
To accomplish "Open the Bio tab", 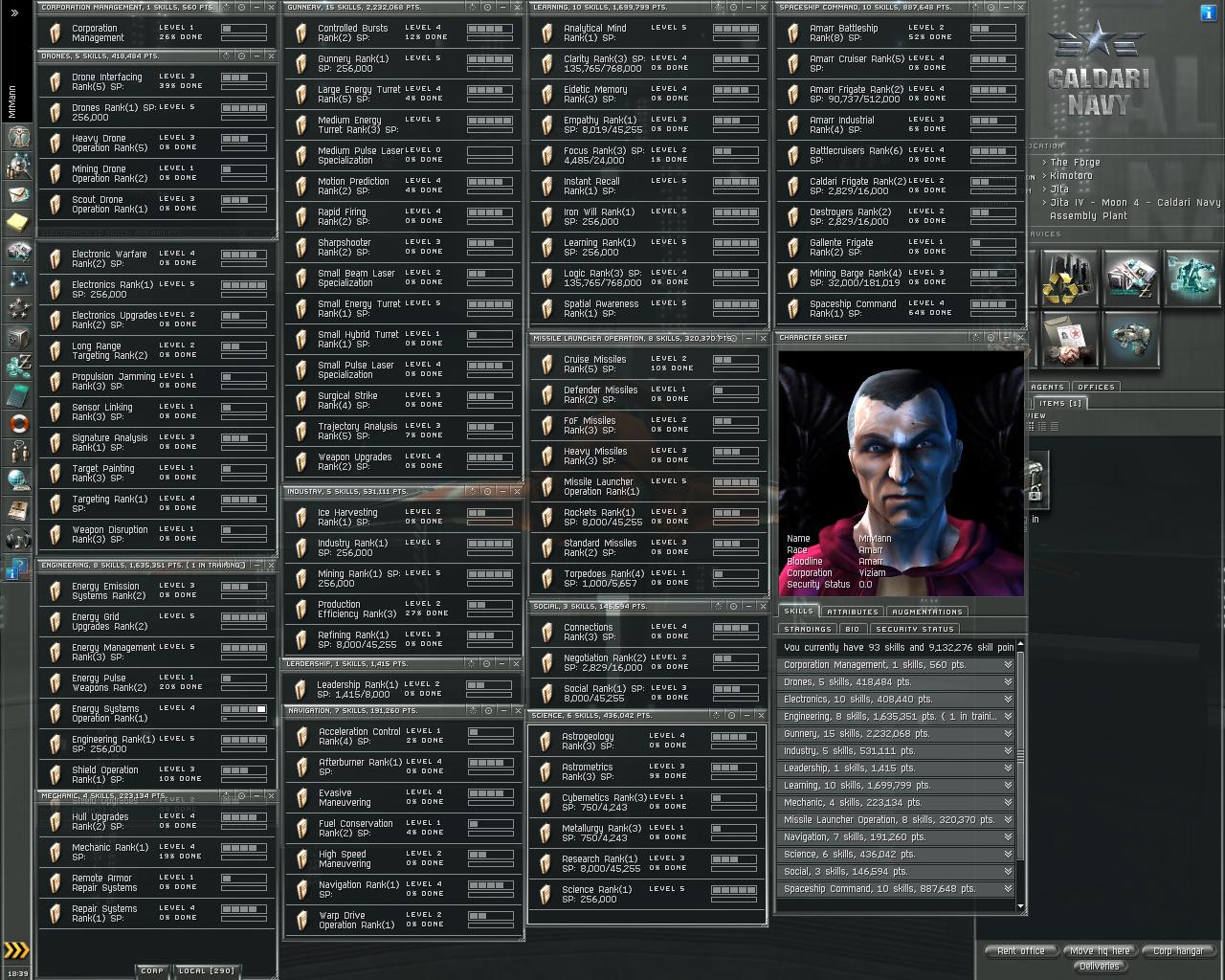I will (x=853, y=629).
